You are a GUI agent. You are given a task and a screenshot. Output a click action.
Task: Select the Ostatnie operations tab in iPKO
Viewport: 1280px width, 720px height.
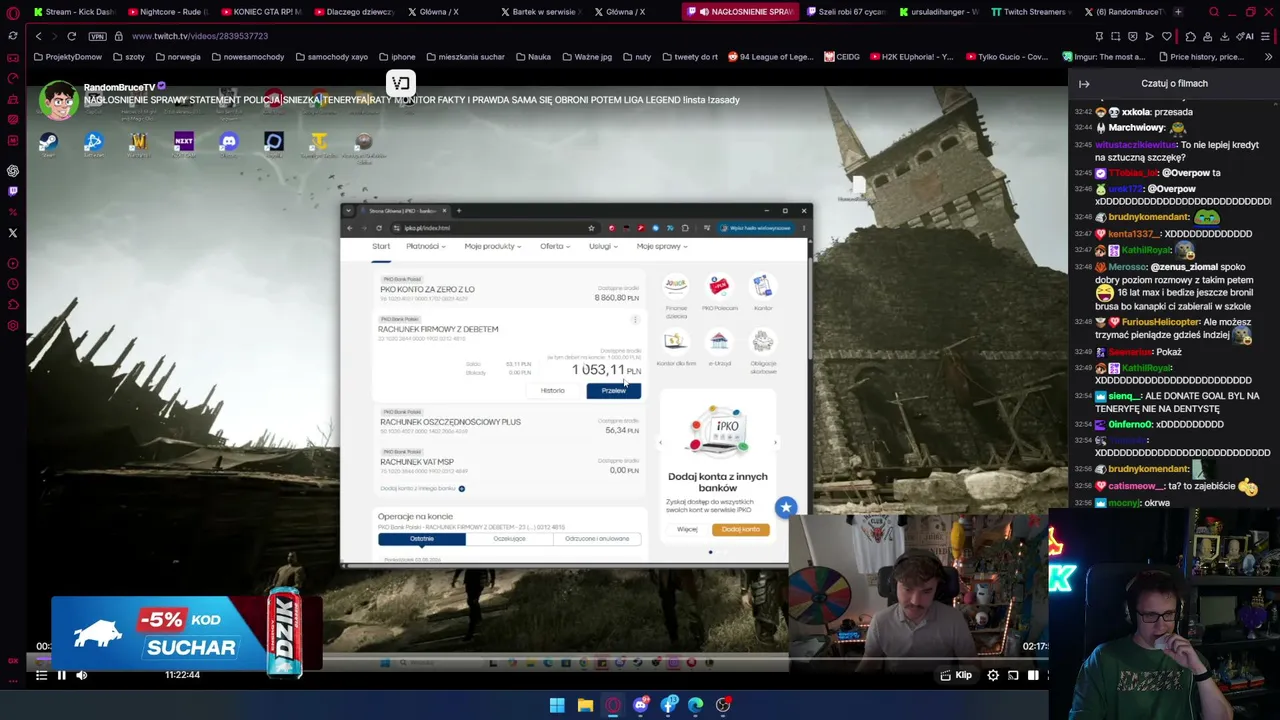[x=421, y=539]
